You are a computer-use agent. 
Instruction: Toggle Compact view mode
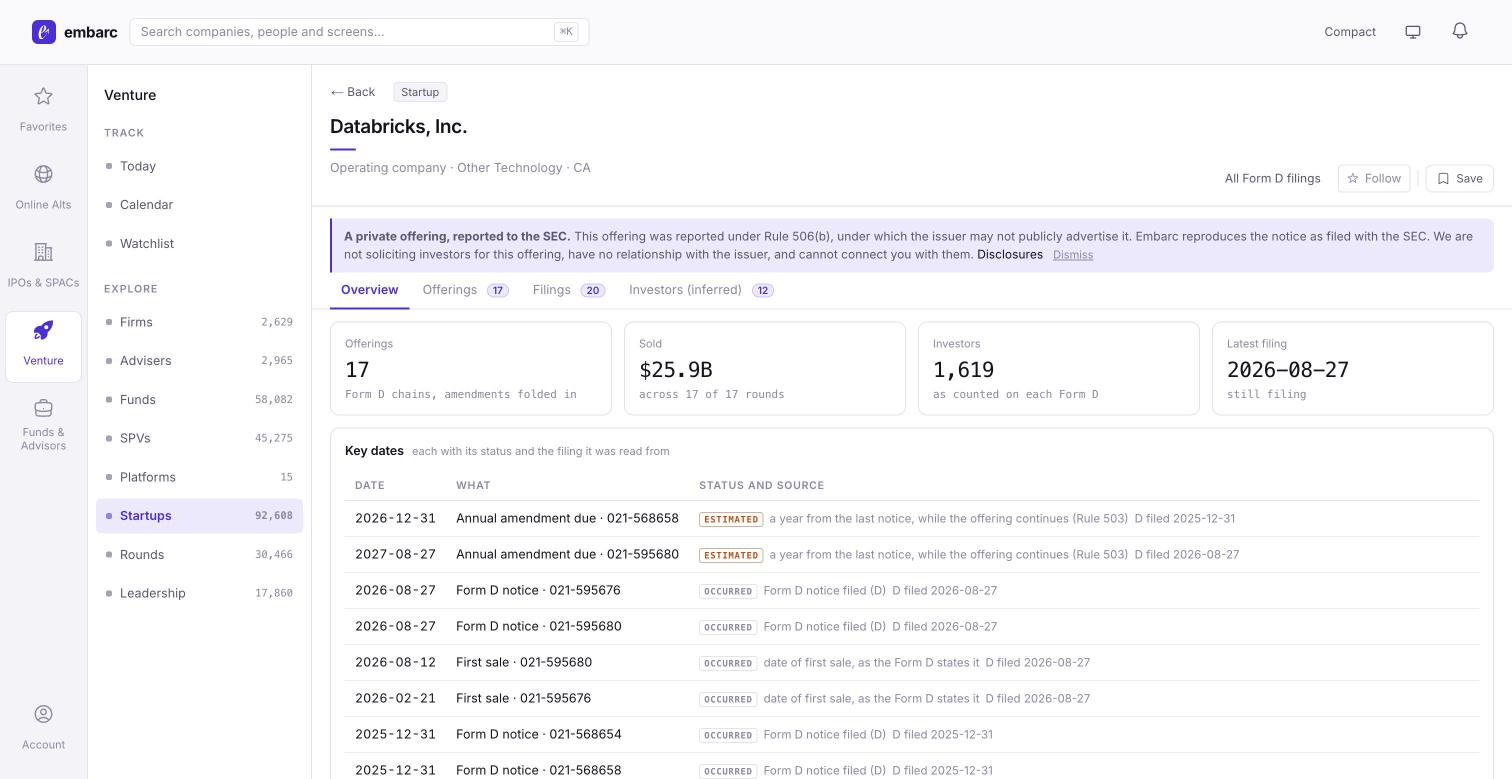coord(1350,32)
